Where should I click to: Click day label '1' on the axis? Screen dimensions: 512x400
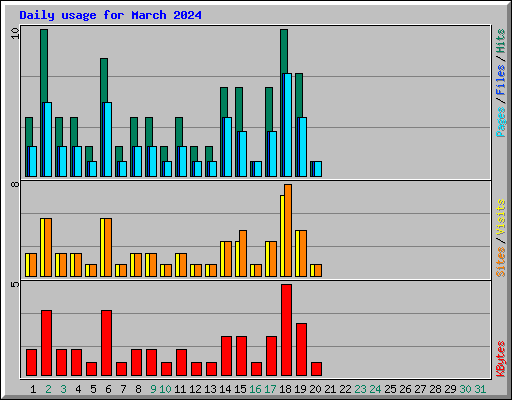33,389
